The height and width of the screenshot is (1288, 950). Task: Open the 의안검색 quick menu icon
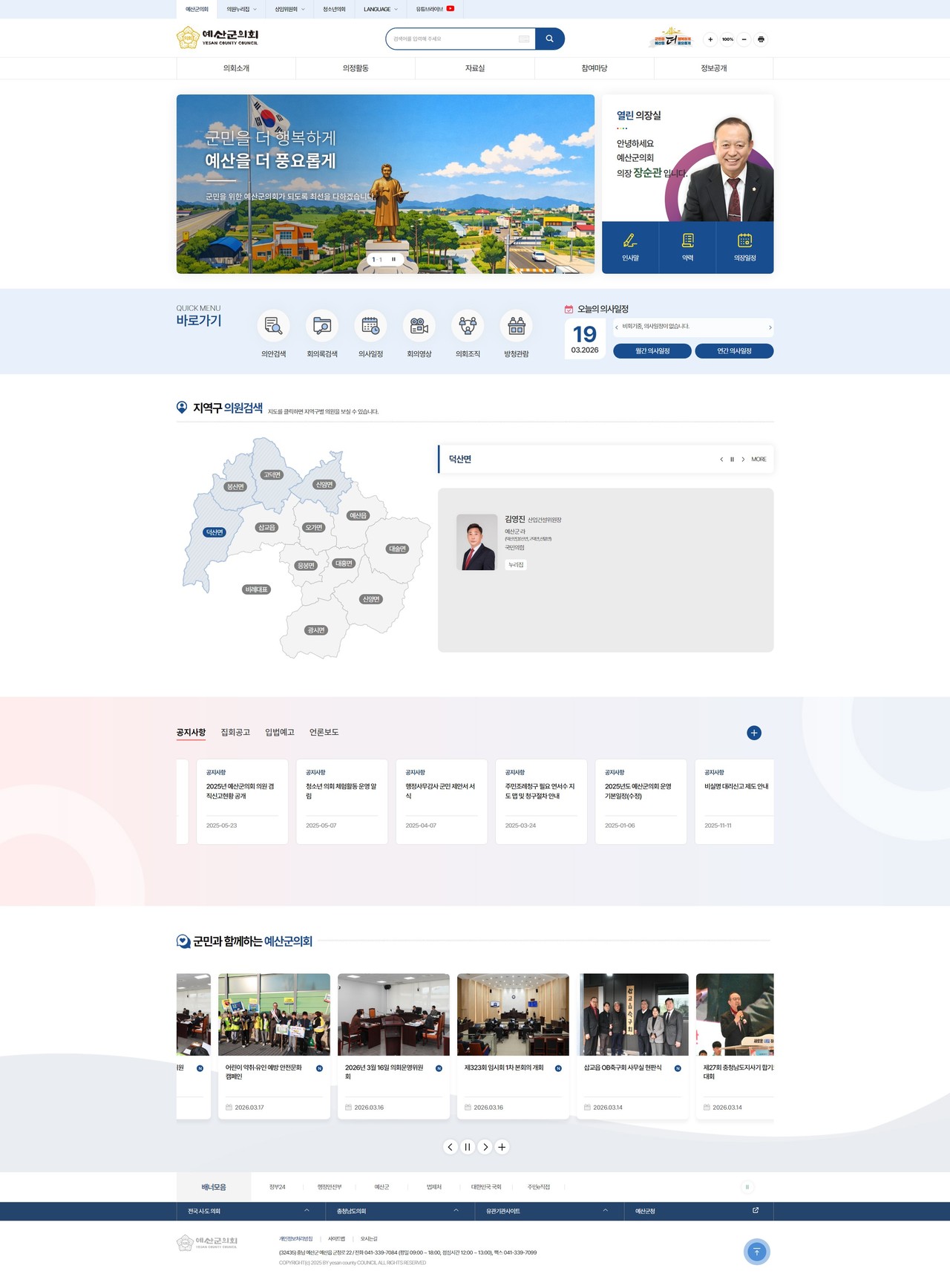(273, 326)
